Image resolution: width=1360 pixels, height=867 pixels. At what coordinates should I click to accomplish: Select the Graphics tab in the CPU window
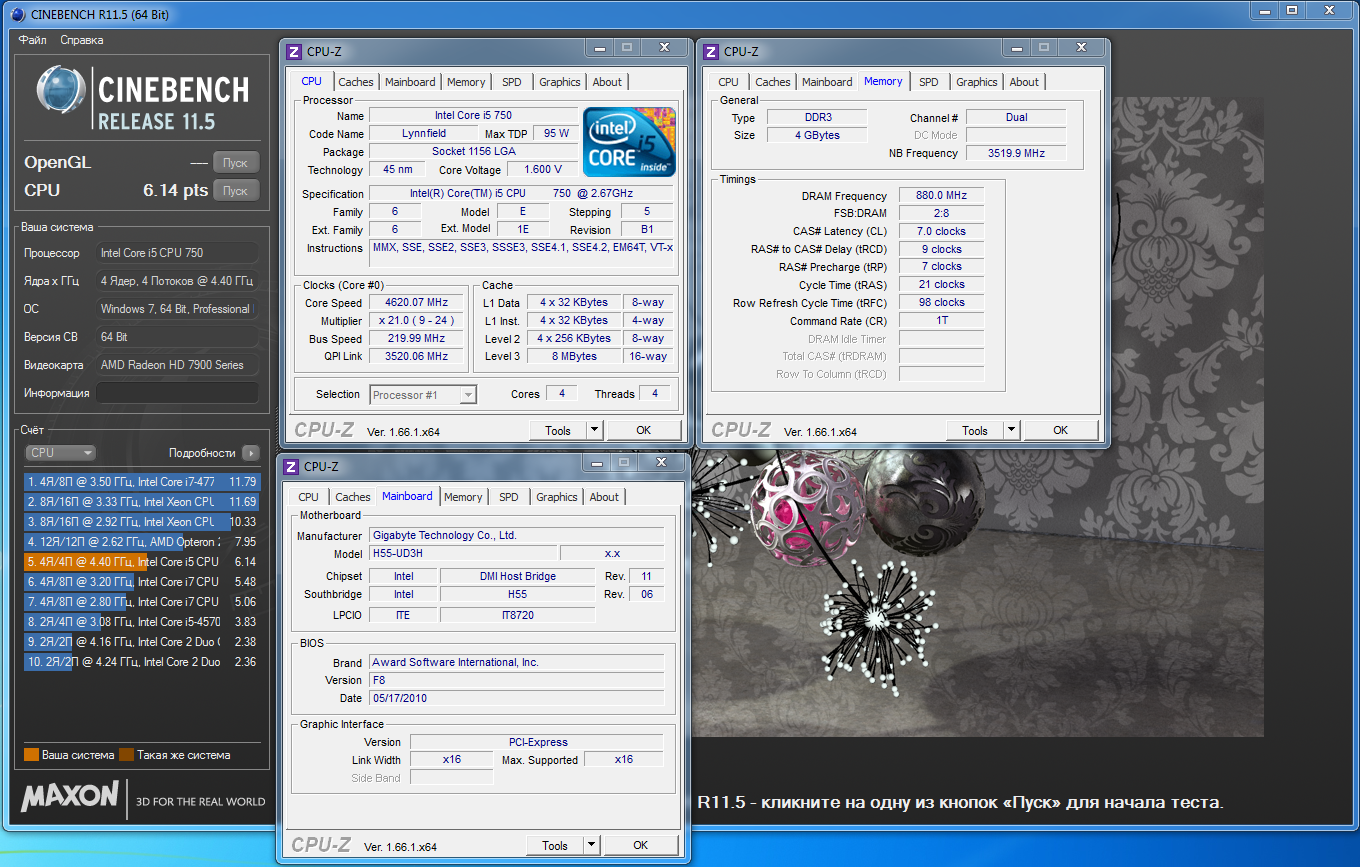(560, 82)
